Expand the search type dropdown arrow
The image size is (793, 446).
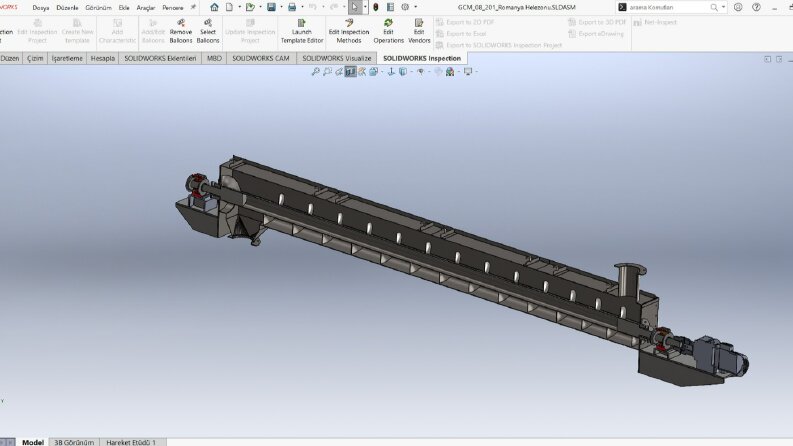click(723, 7)
